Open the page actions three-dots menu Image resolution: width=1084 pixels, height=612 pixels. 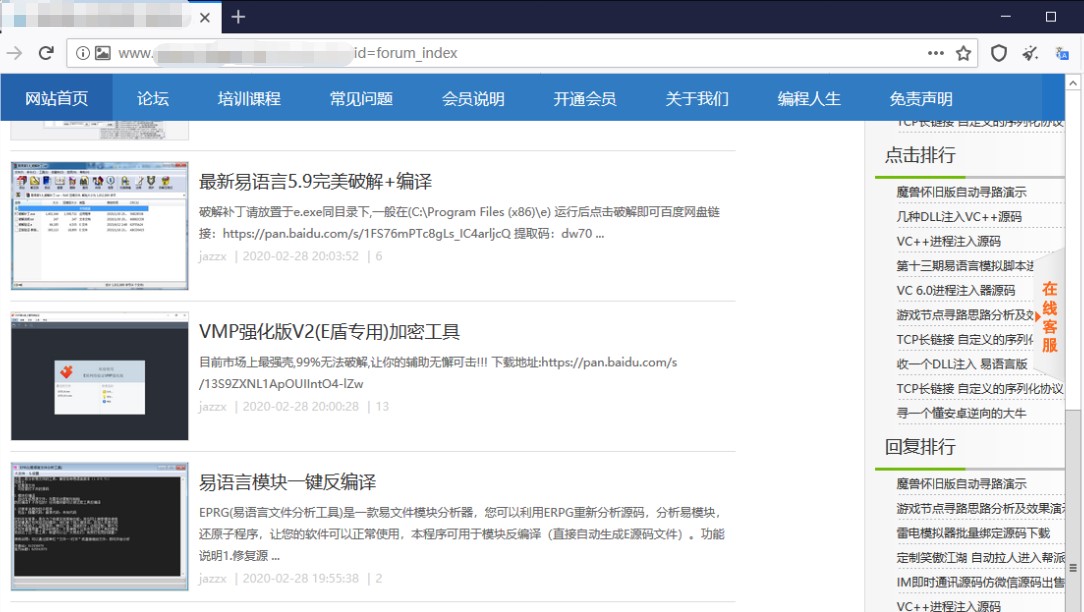click(x=935, y=53)
